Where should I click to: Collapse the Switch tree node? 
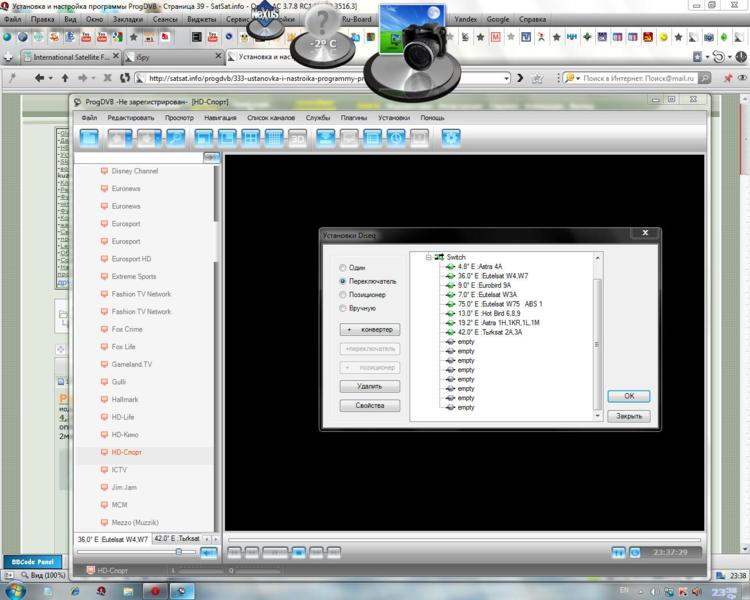pyautogui.click(x=428, y=257)
